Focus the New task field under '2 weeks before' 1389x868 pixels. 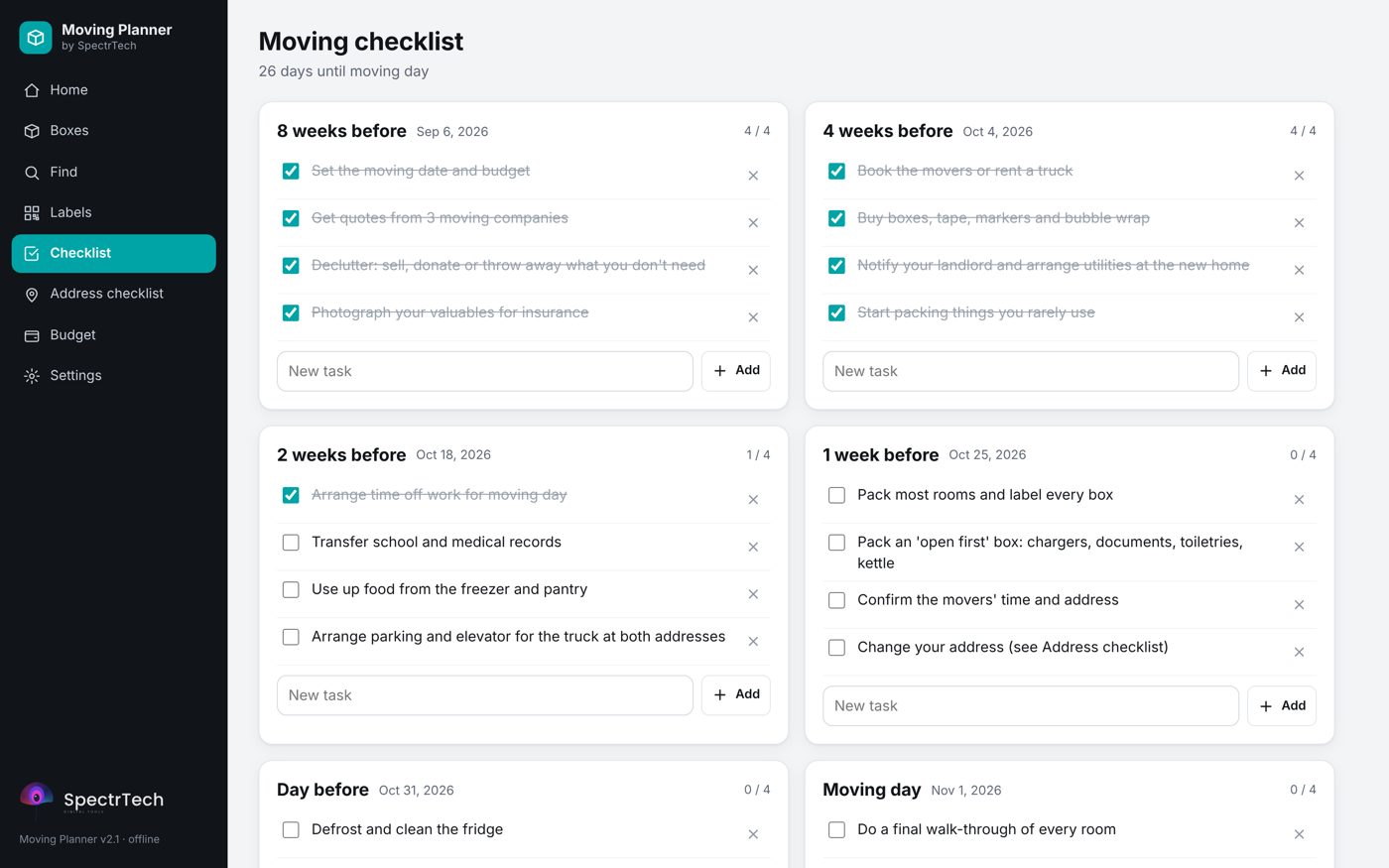pyautogui.click(x=485, y=695)
